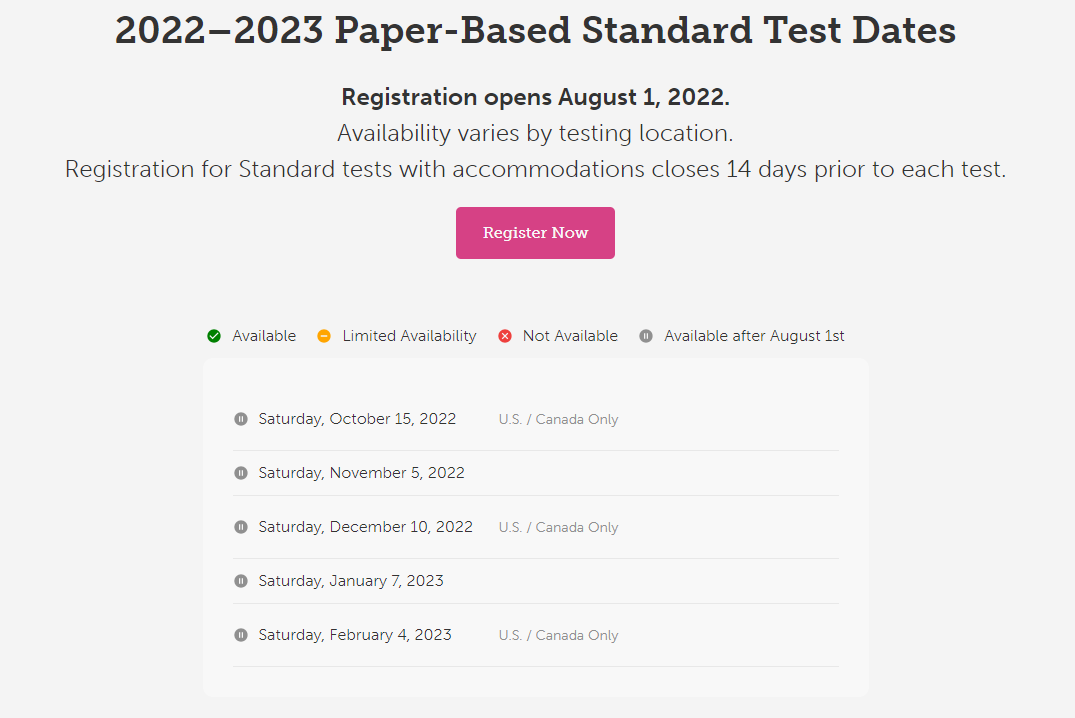Viewport: 1075px width, 718px height.
Task: Click the orange Limited Availability icon
Action: pos(324,336)
